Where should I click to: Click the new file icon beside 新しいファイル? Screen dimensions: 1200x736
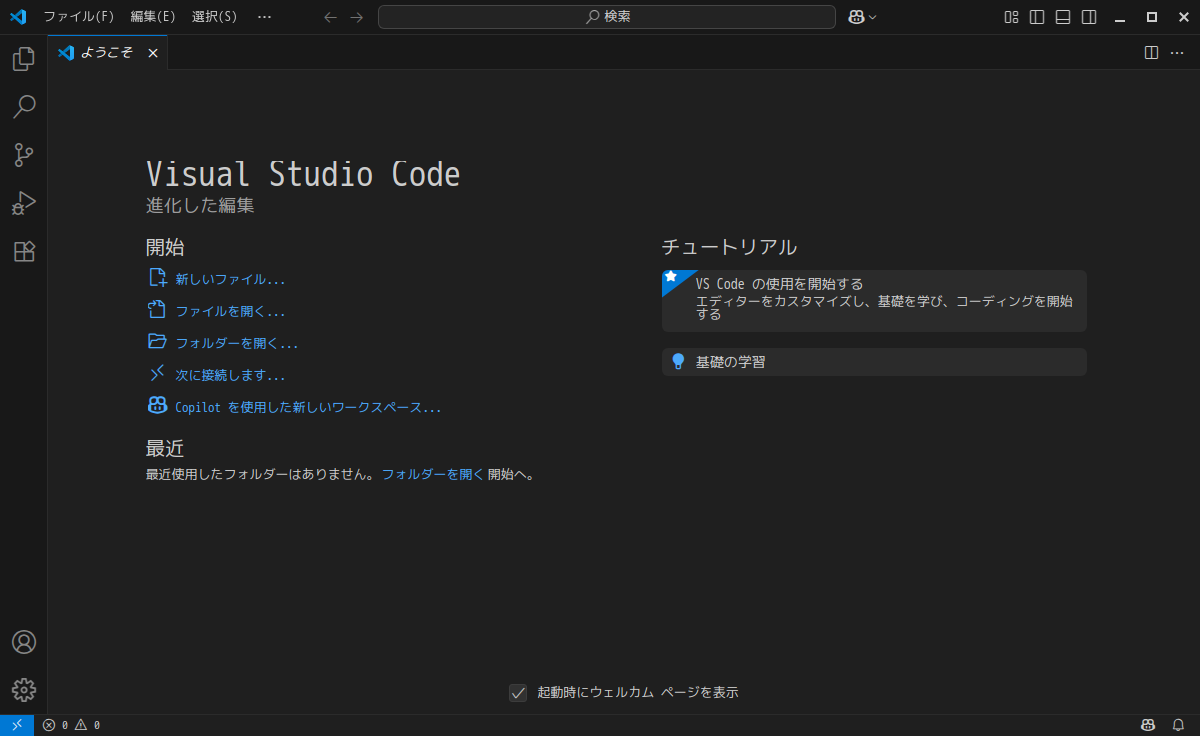pyautogui.click(x=157, y=278)
